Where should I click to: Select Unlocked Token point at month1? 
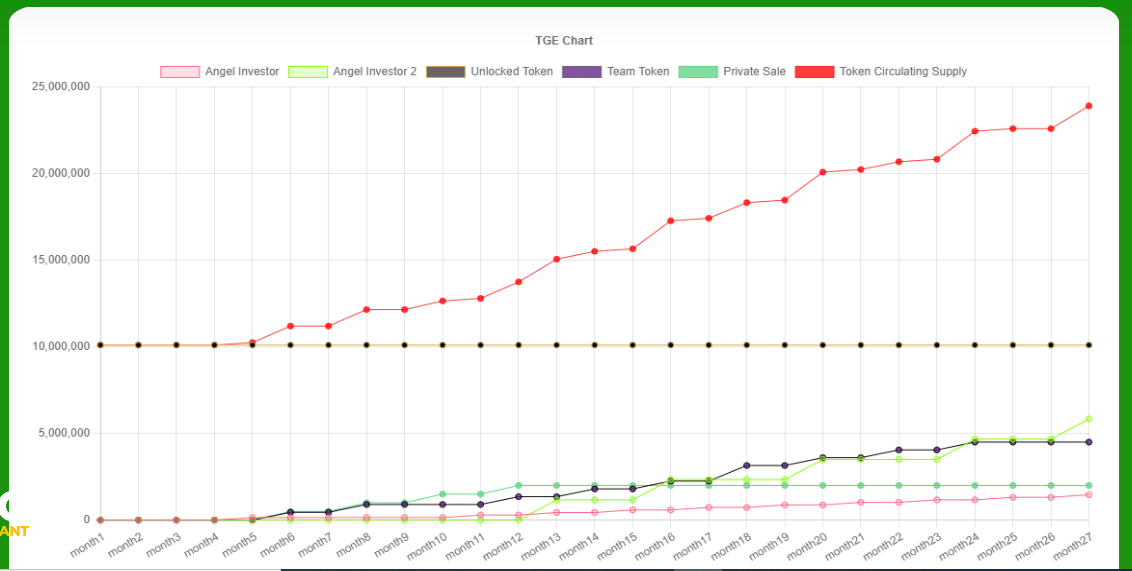100,345
